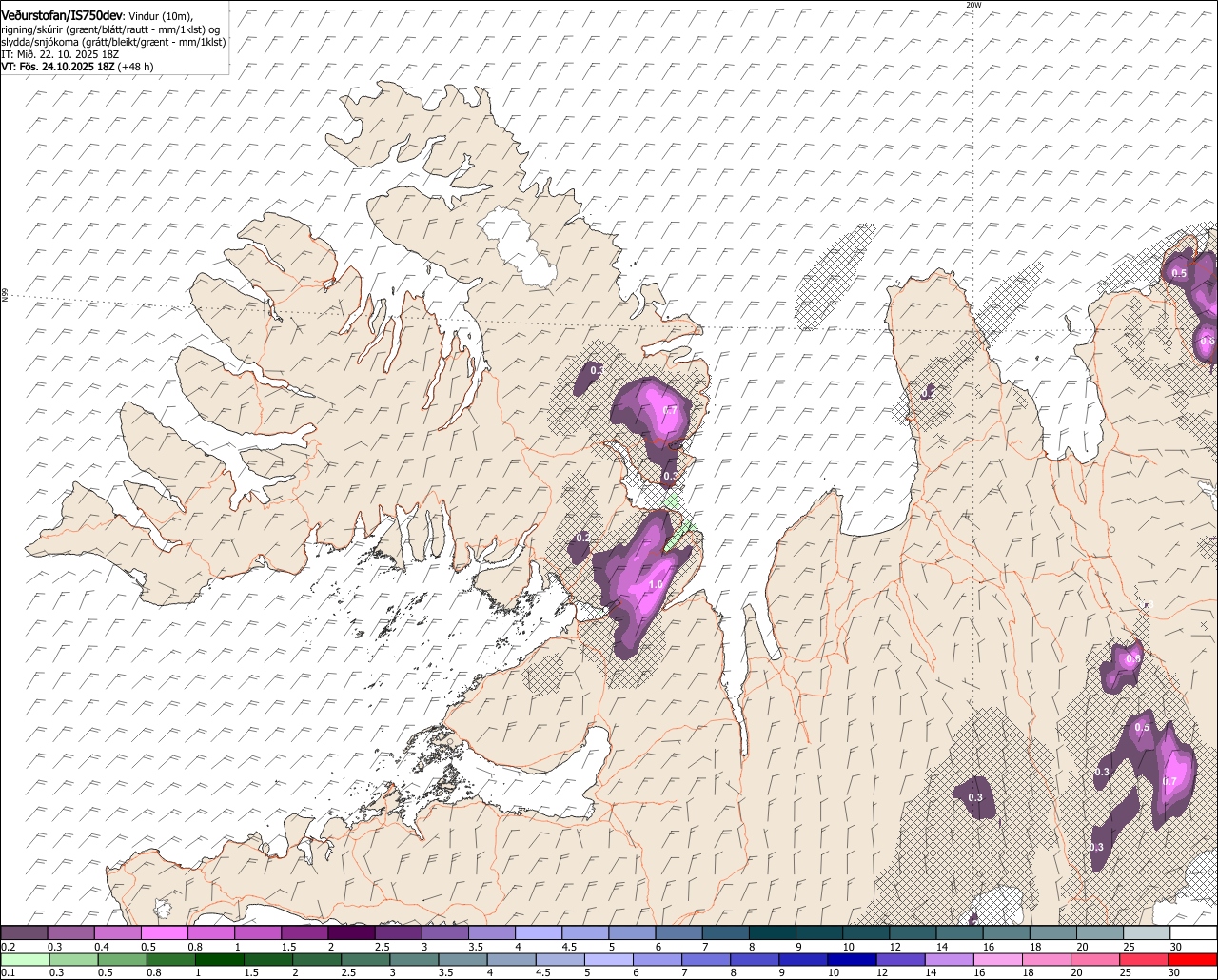The image size is (1218, 980).
Task: Click the '0.4' legend label in the upper row
Action: [102, 947]
